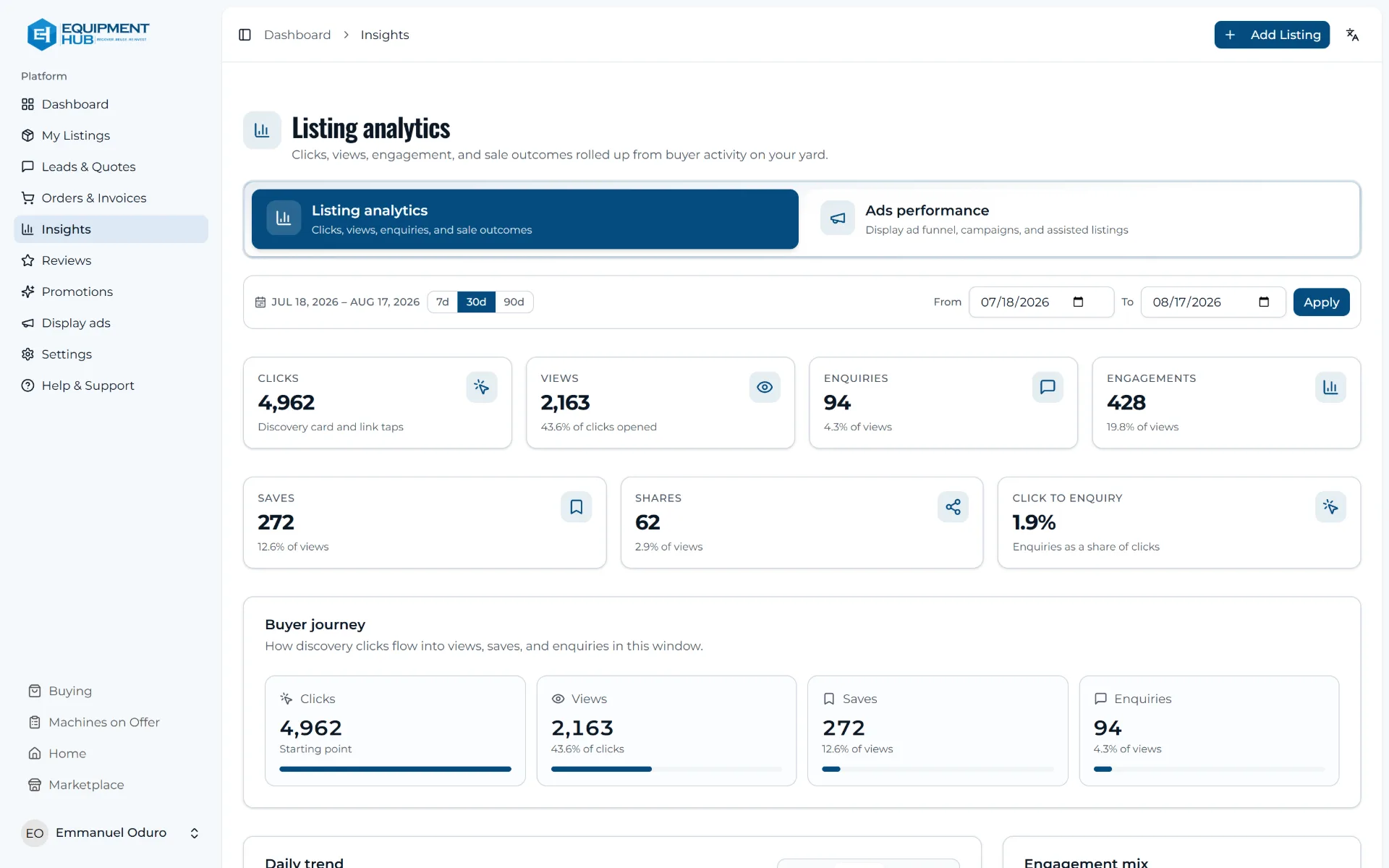Click the Enquiries card chat icon
Screen dimensions: 1389x868
[1048, 387]
